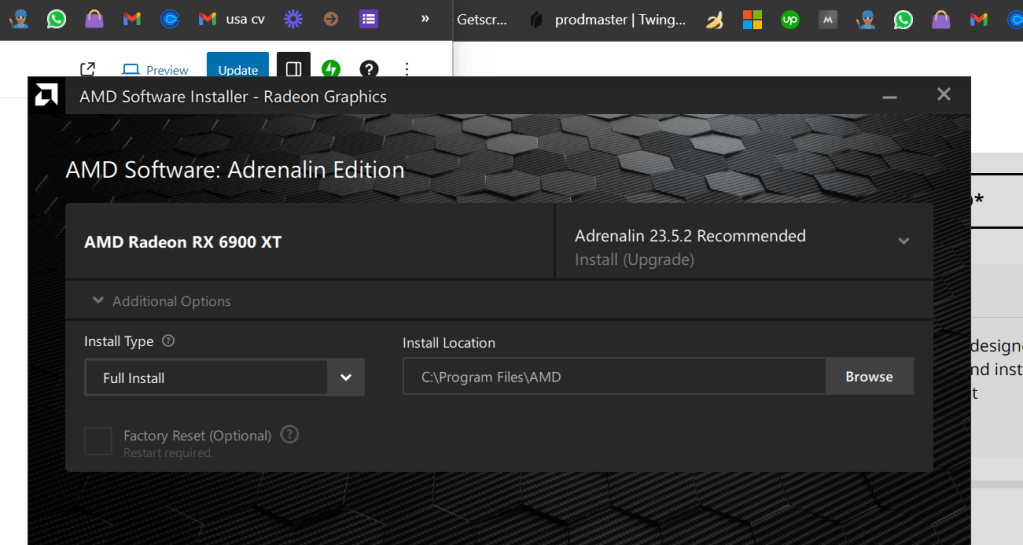
Task: Open the usa cv Gmail bookmark
Action: 232,19
